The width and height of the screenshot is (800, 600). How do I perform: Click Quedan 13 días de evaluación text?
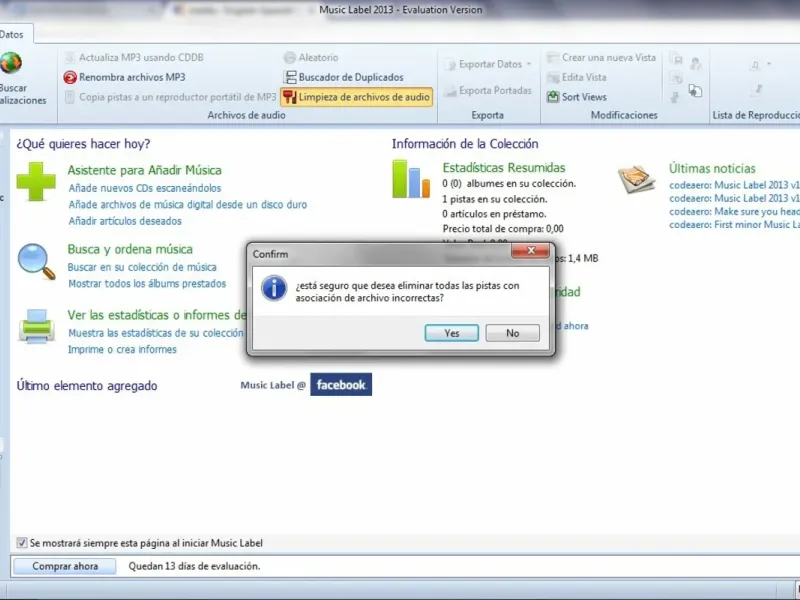[194, 566]
